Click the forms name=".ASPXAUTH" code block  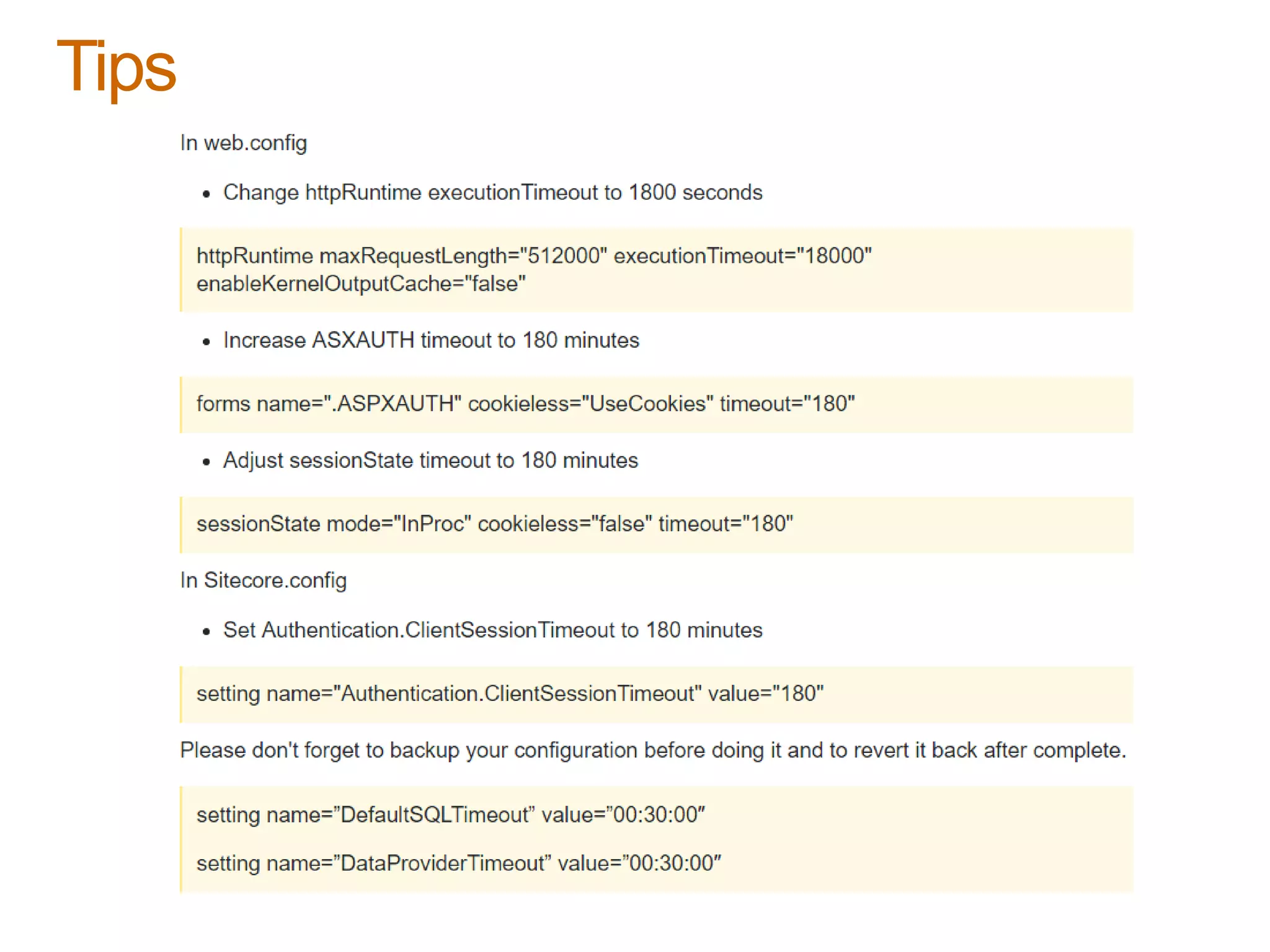point(657,404)
